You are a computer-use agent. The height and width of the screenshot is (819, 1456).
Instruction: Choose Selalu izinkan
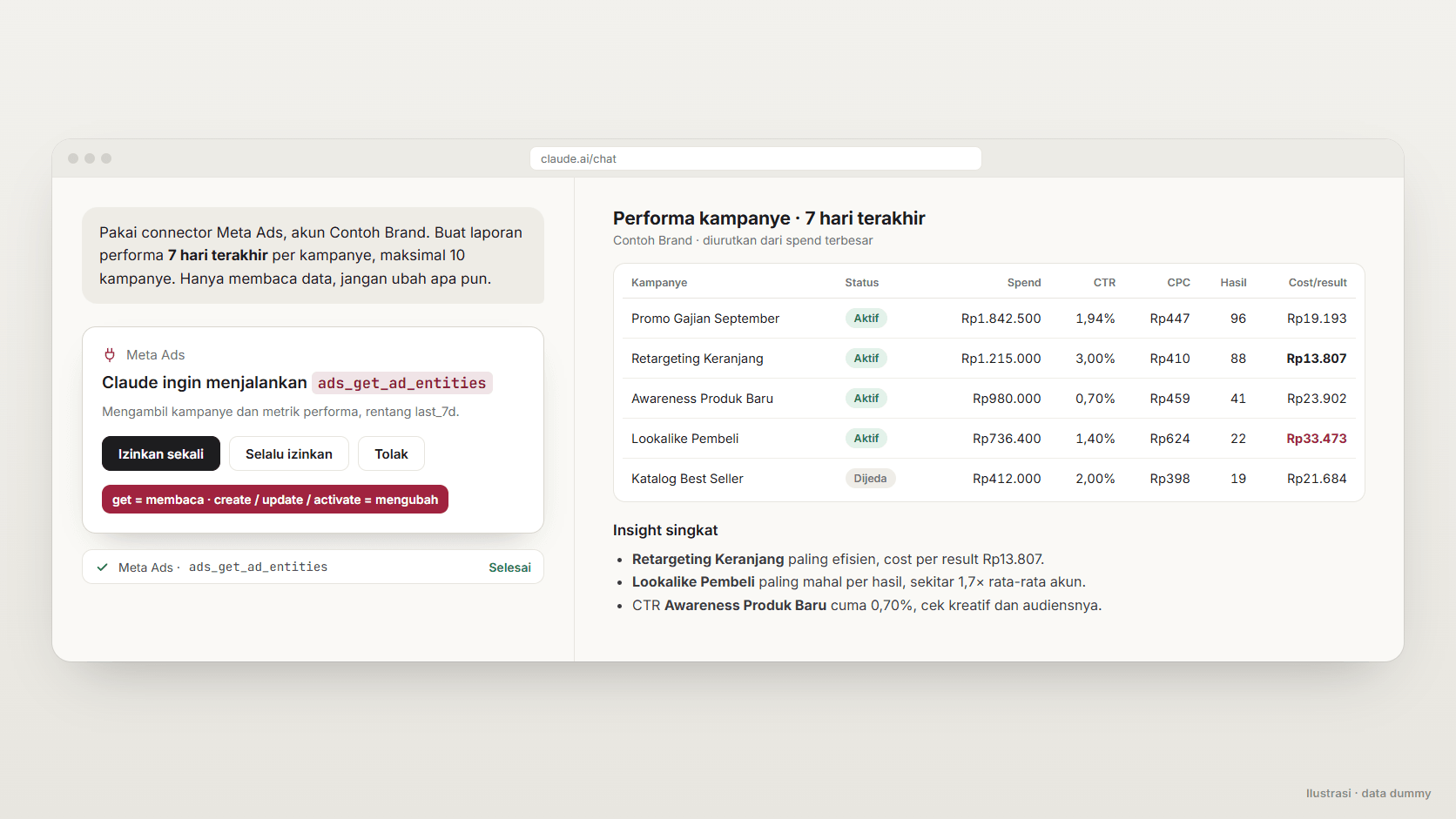[289, 453]
